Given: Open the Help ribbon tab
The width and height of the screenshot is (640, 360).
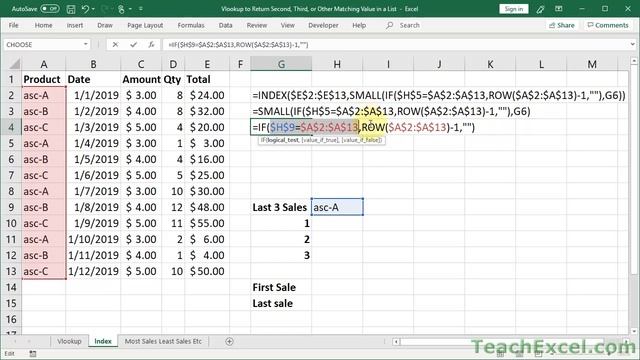Looking at the screenshot, I should pyautogui.click(x=359, y=25).
